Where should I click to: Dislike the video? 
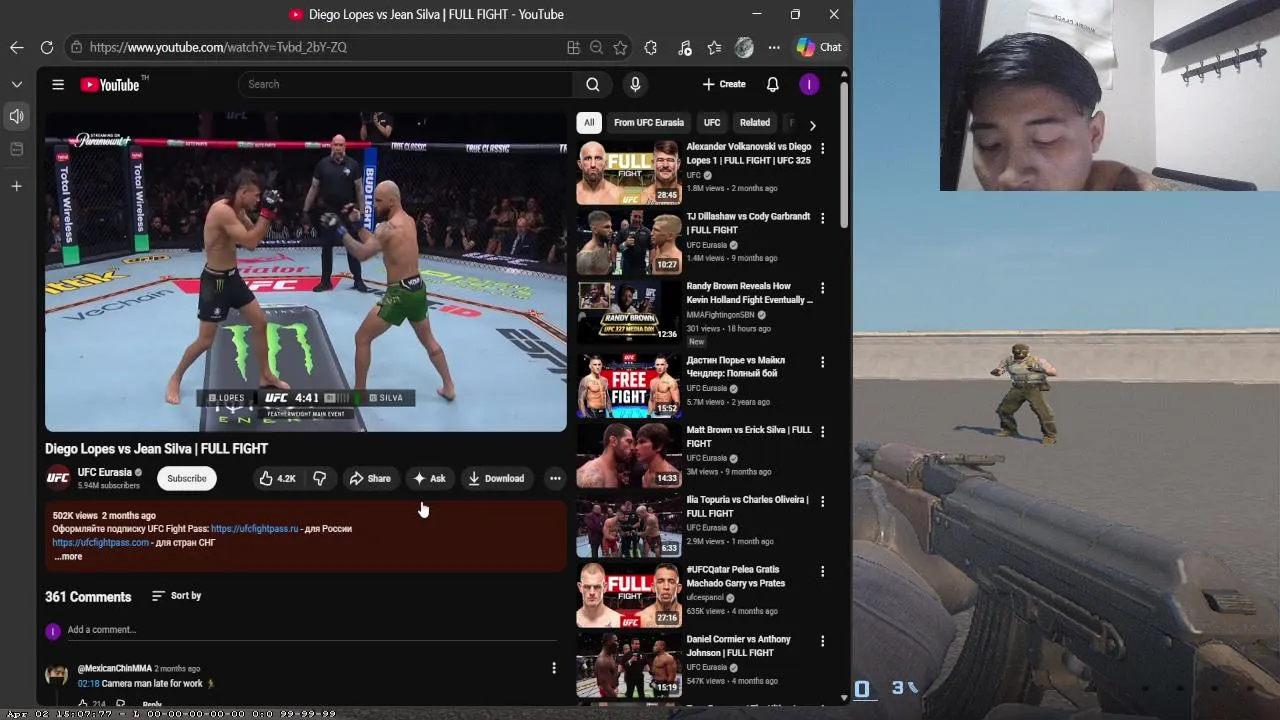coord(320,478)
